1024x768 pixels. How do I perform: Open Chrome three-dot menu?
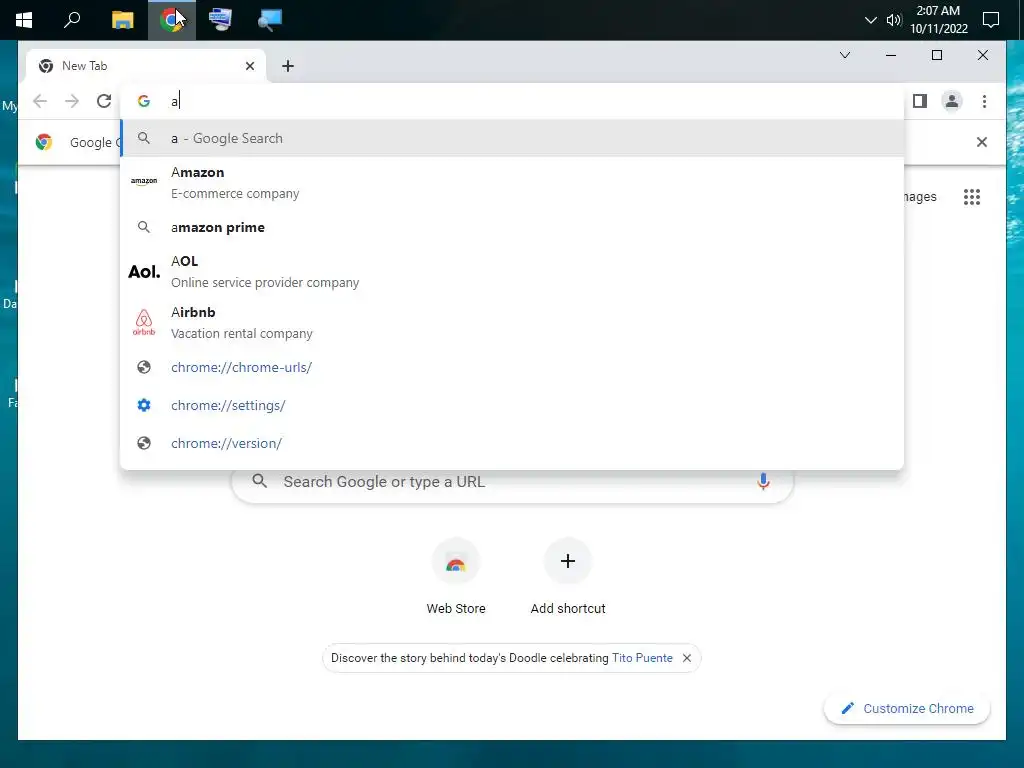[984, 101]
